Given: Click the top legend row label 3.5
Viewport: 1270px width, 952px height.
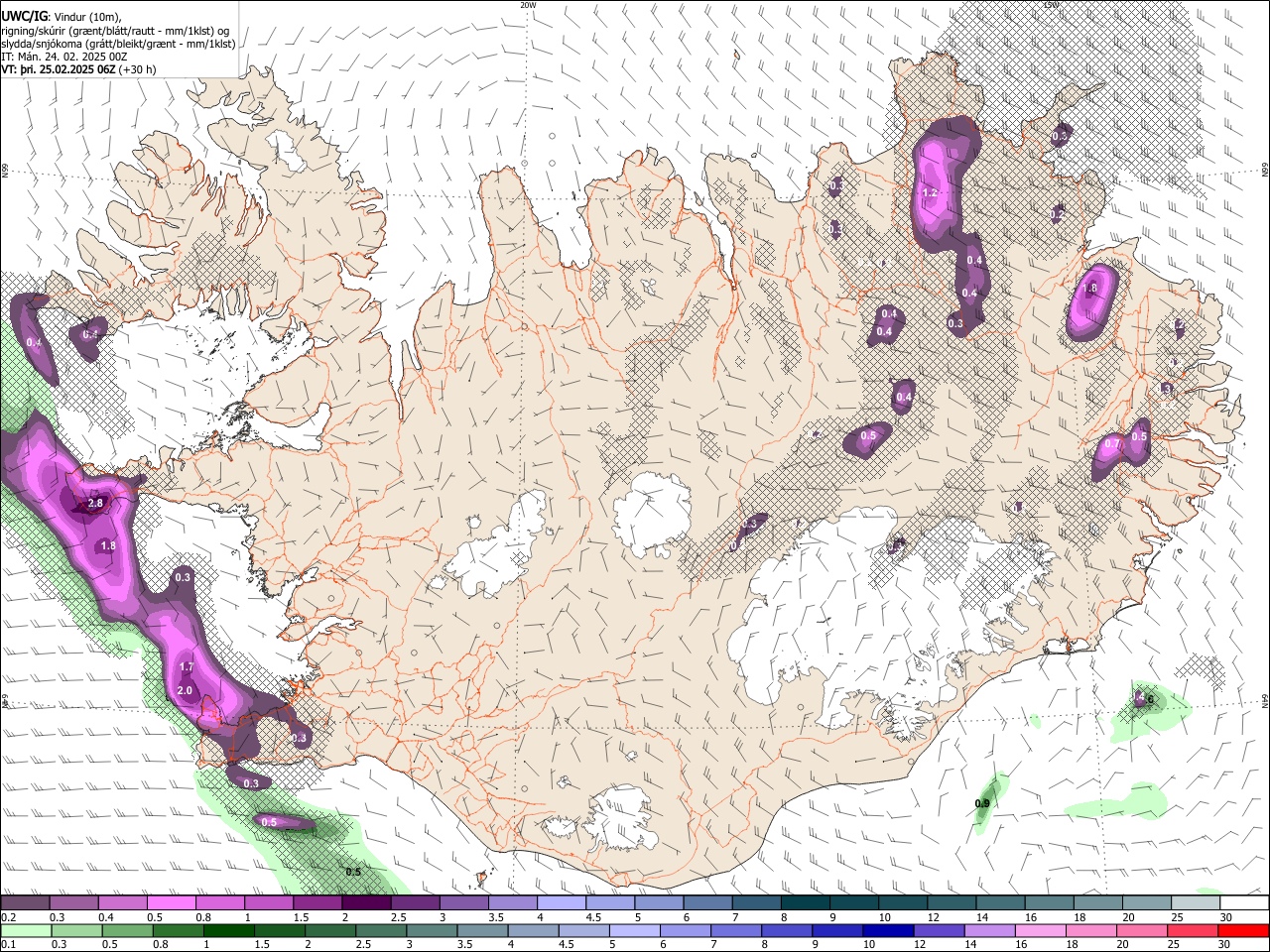Looking at the screenshot, I should click(495, 917).
